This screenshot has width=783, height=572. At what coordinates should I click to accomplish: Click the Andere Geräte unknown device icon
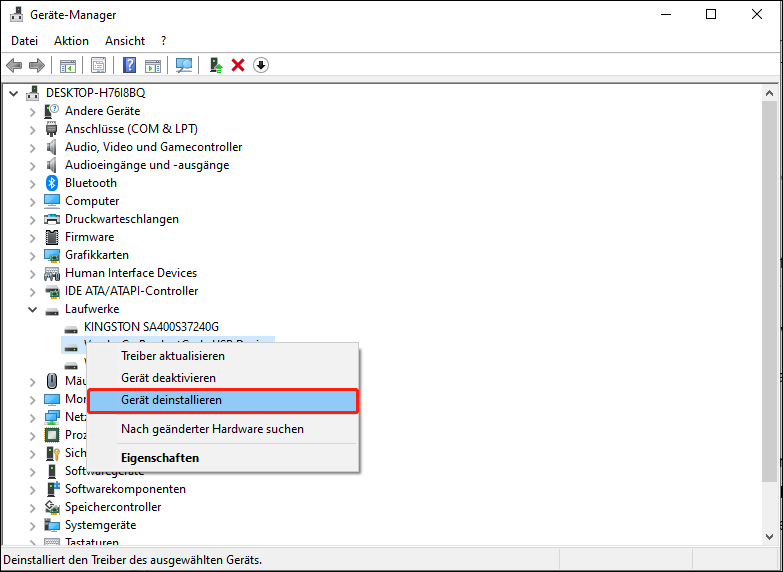coord(52,111)
